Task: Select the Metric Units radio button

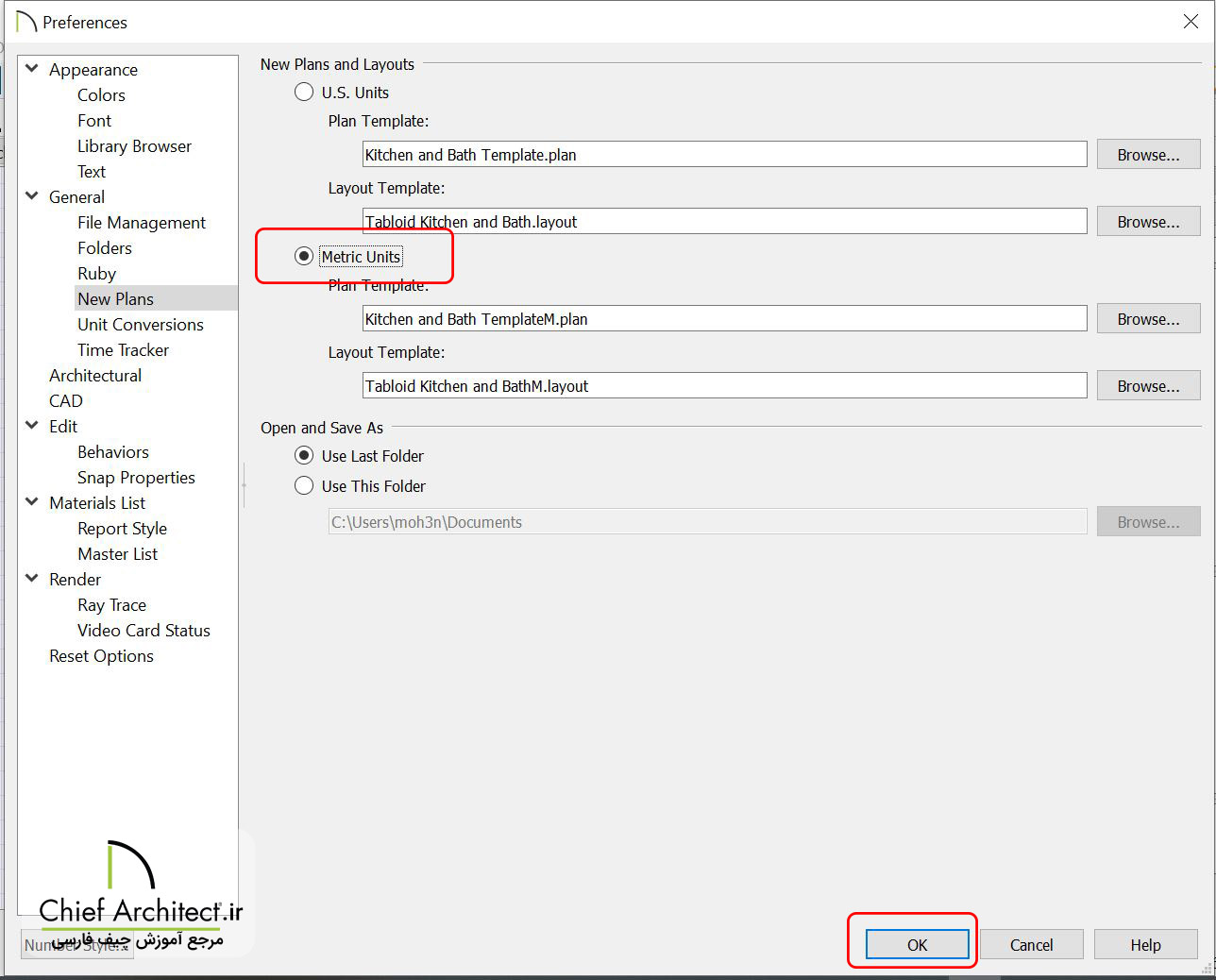Action: (x=304, y=257)
